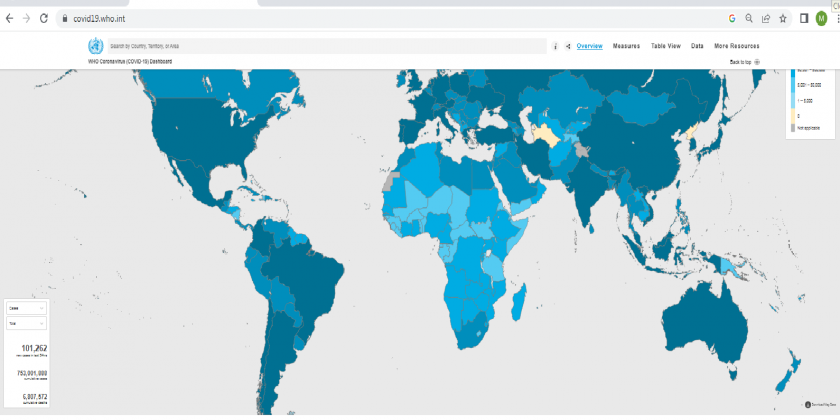Click the Back to top link
840x420 pixels.
(x=744, y=62)
